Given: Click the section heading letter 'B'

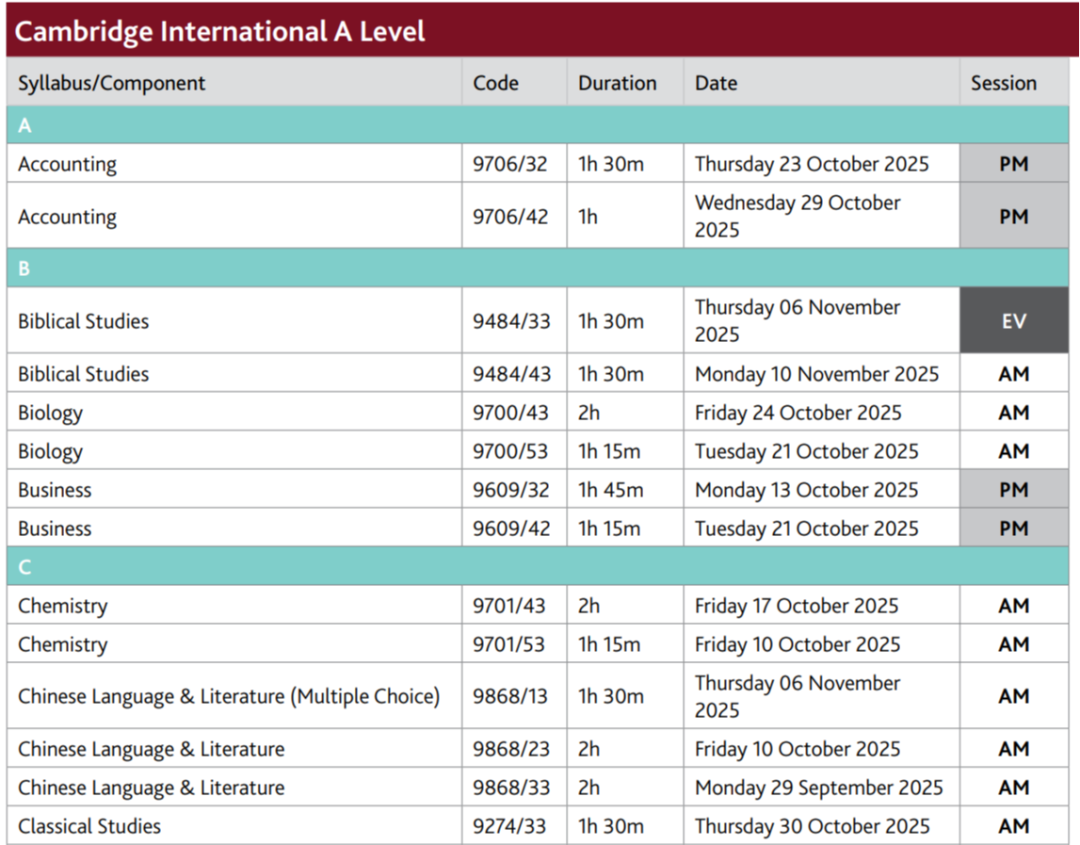Looking at the screenshot, I should tap(24, 269).
